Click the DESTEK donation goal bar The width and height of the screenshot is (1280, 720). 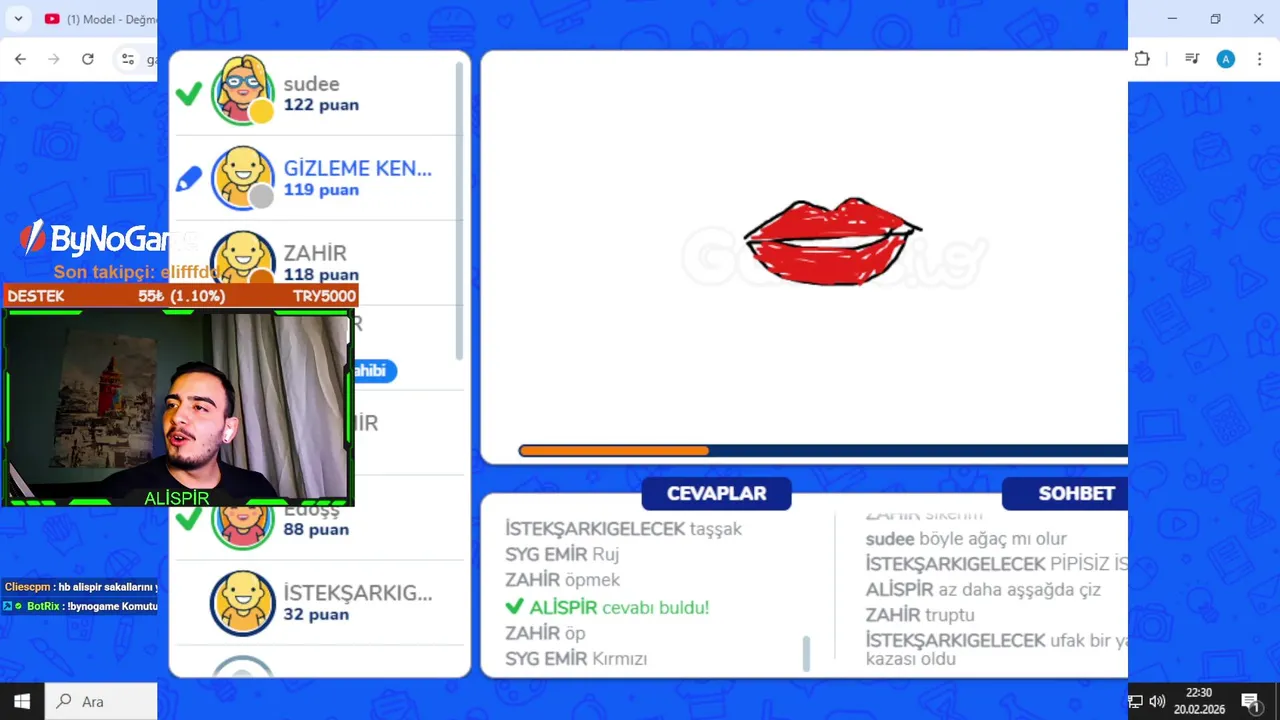tap(181, 296)
